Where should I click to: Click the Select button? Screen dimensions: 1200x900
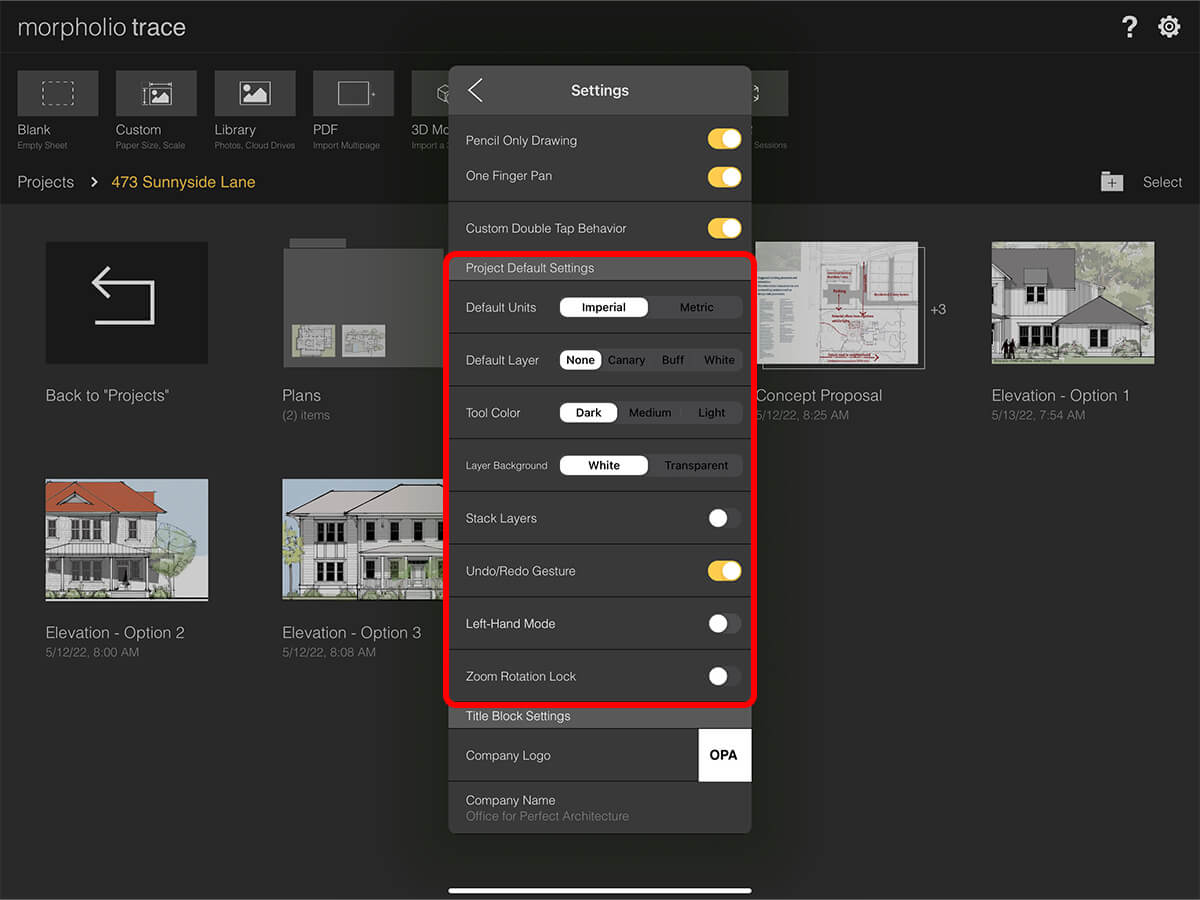pyautogui.click(x=1162, y=182)
